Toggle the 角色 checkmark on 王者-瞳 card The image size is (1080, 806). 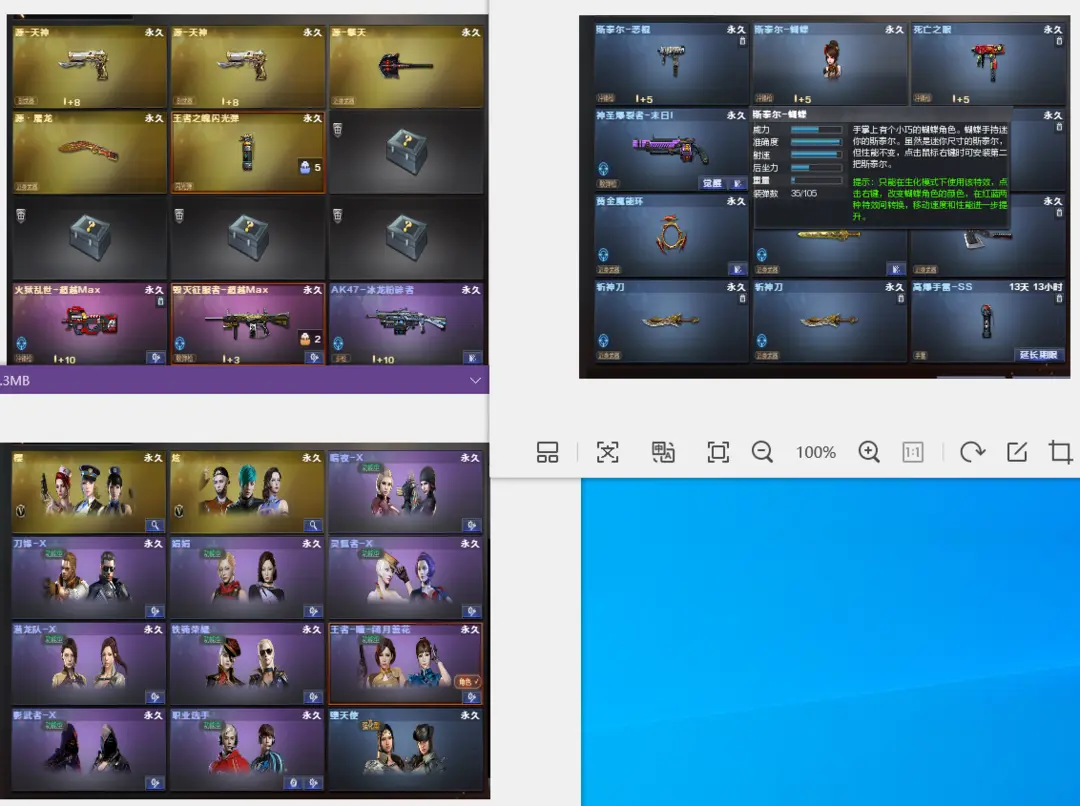[x=467, y=682]
